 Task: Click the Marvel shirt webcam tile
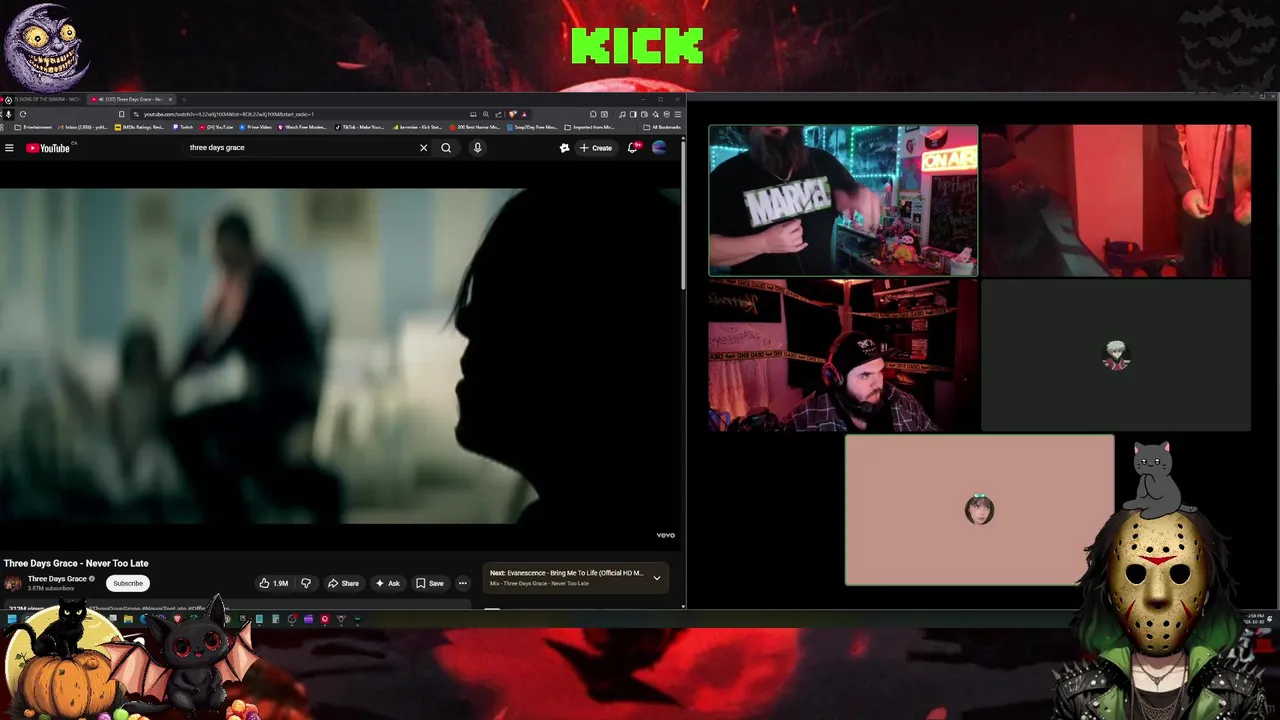click(x=843, y=200)
